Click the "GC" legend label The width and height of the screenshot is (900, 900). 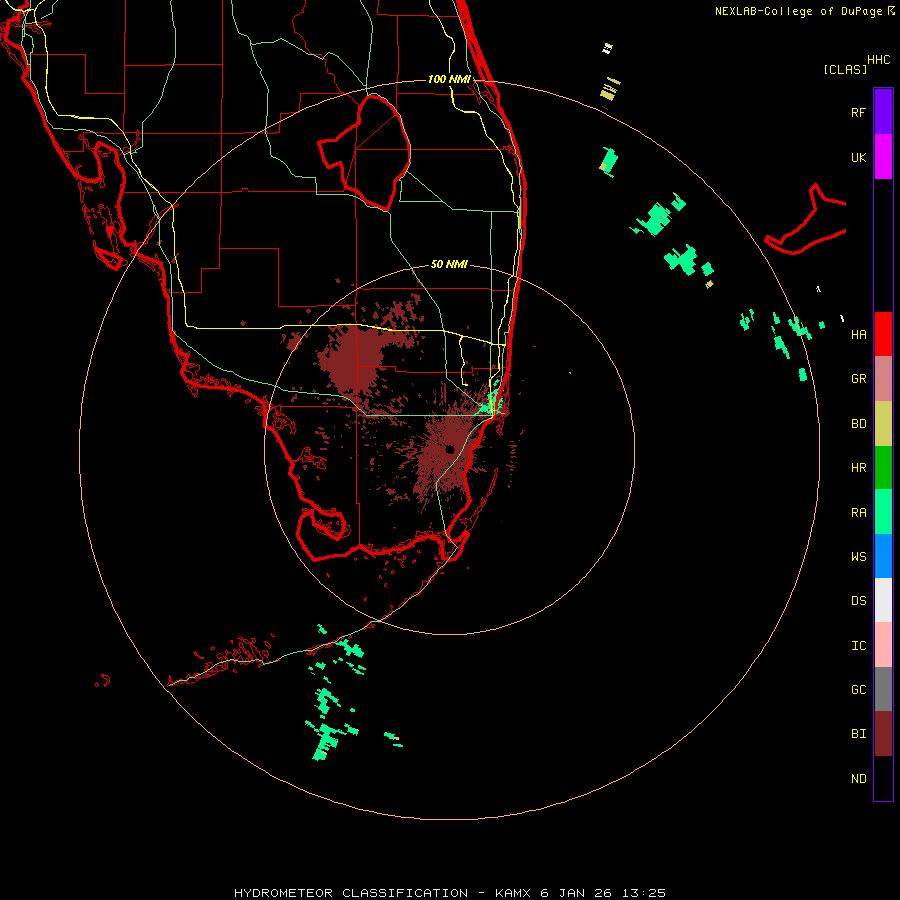858,690
